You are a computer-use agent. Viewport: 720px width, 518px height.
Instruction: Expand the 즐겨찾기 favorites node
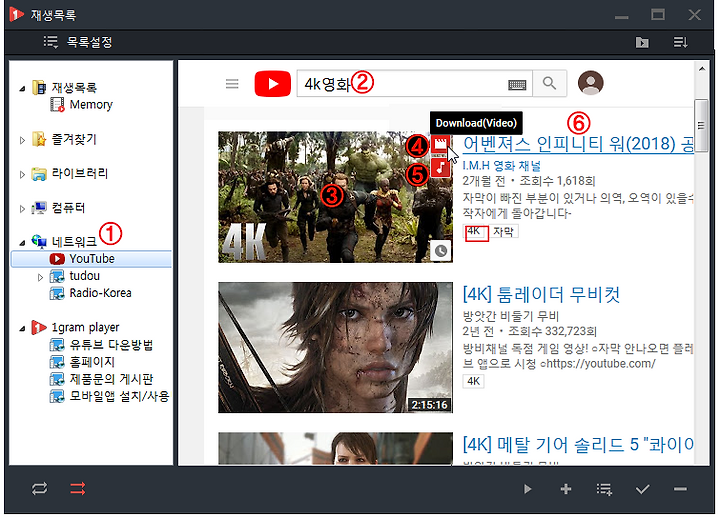(x=22, y=140)
